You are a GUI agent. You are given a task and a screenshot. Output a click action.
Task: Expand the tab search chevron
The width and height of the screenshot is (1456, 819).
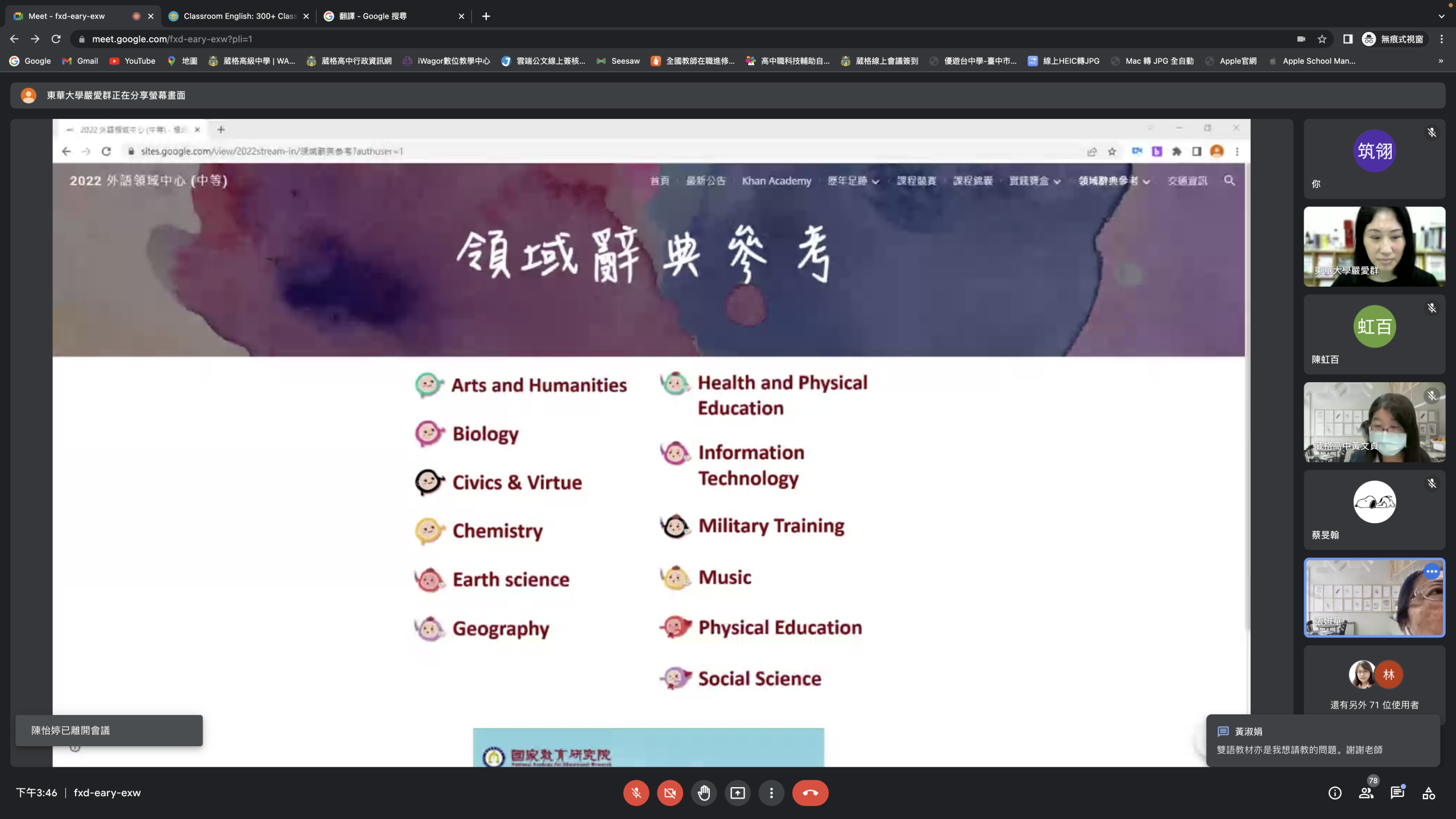tap(1441, 16)
